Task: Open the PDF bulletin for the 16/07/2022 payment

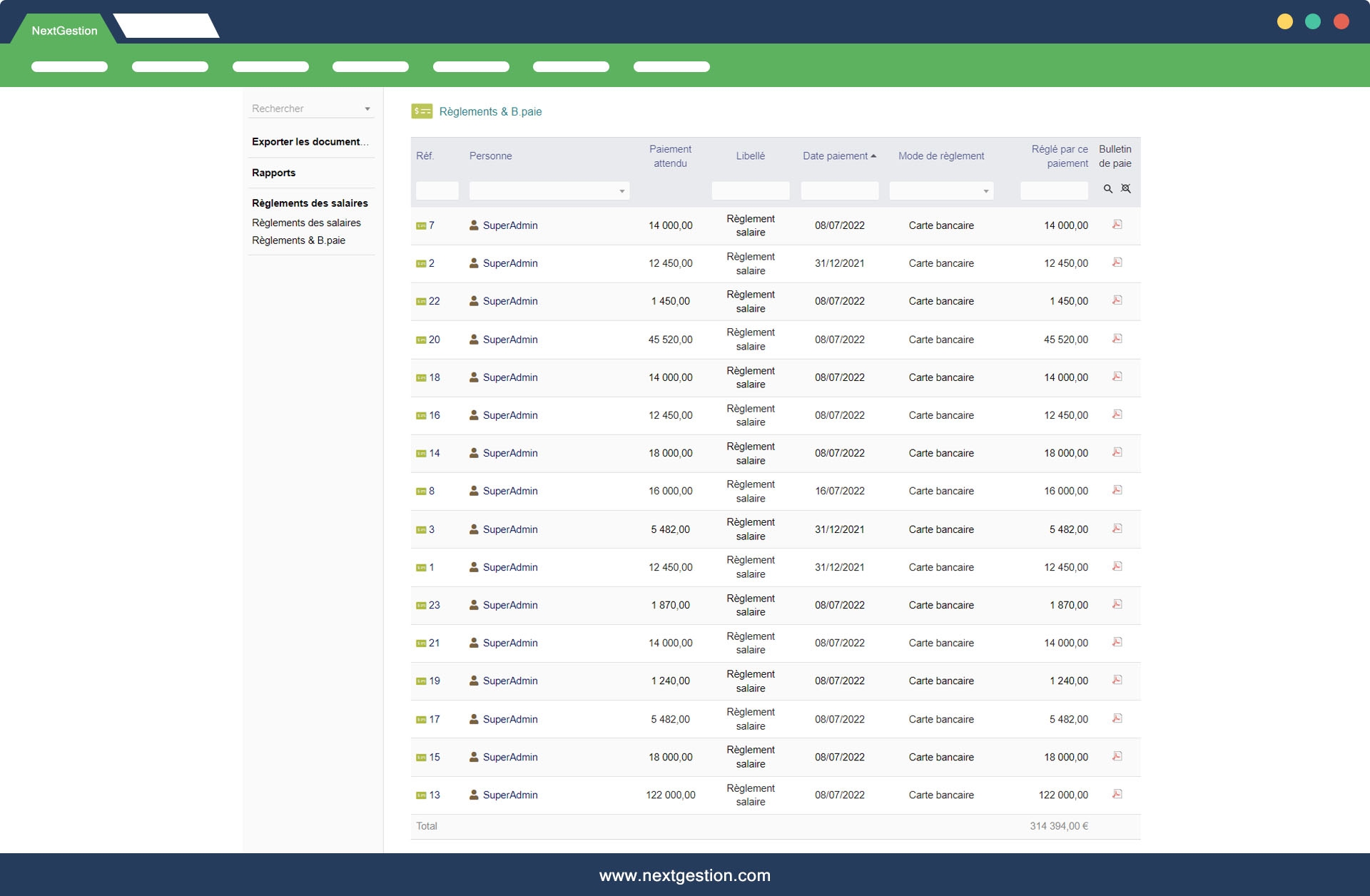Action: [x=1117, y=490]
